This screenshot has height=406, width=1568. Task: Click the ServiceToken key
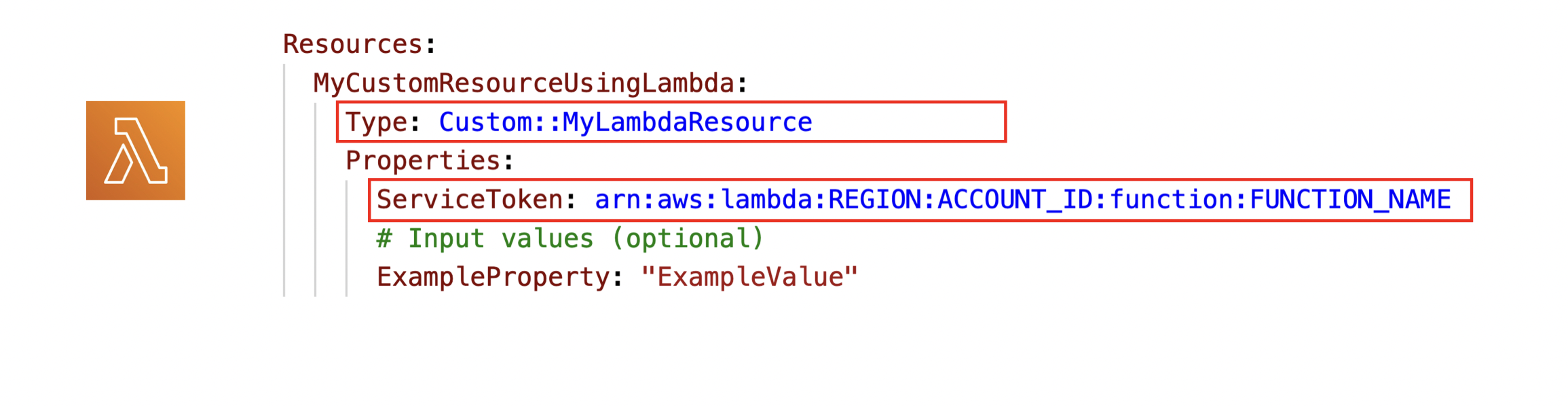coord(470,200)
